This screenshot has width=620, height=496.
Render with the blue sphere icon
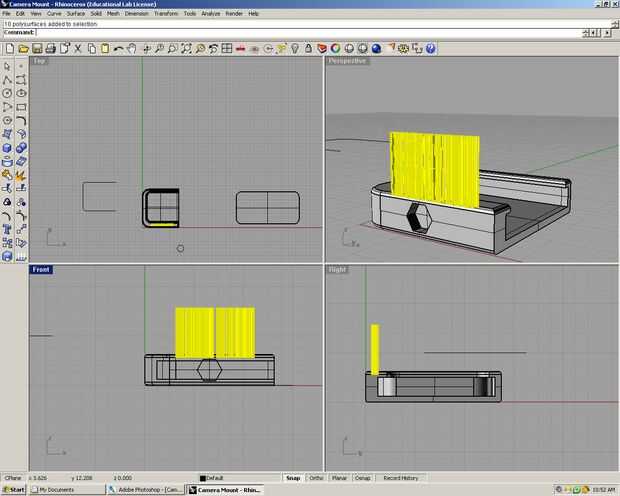pos(376,49)
